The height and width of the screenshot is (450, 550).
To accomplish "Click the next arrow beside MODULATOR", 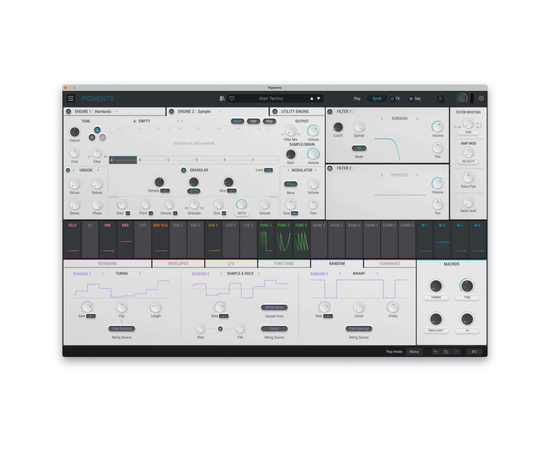I will [316, 170].
